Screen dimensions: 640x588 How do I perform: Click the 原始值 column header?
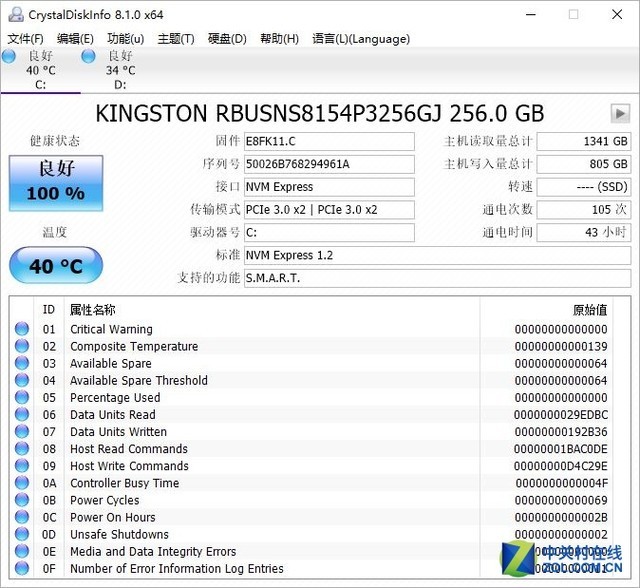point(590,310)
